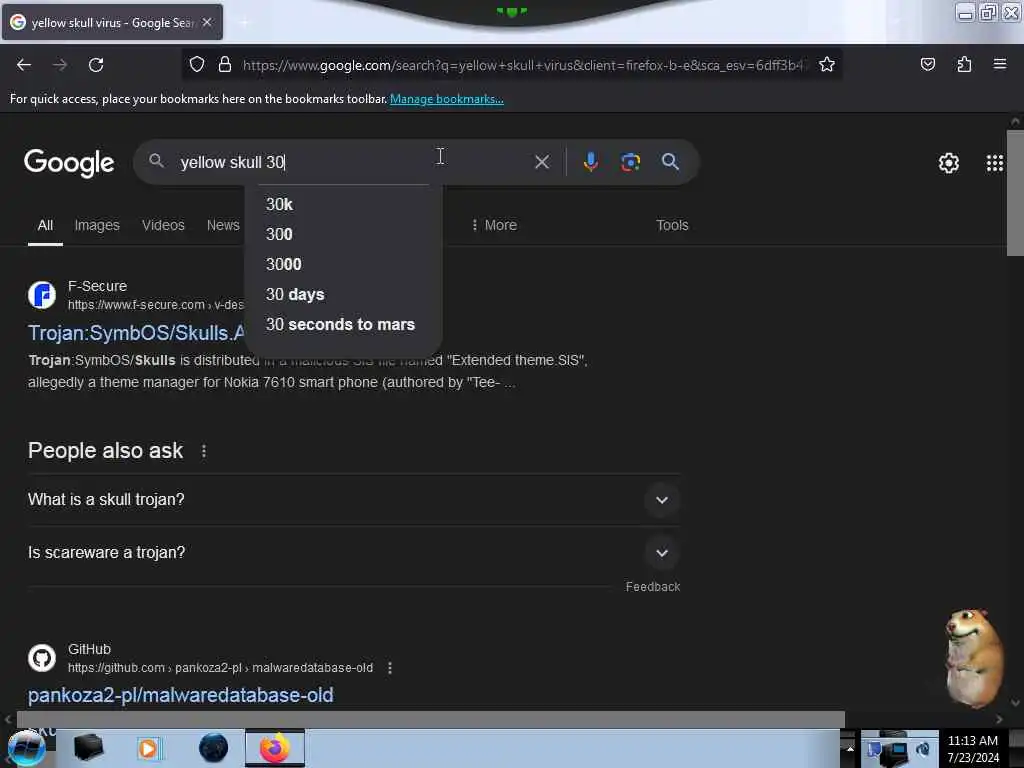Click the Windows Start orb

point(26,748)
